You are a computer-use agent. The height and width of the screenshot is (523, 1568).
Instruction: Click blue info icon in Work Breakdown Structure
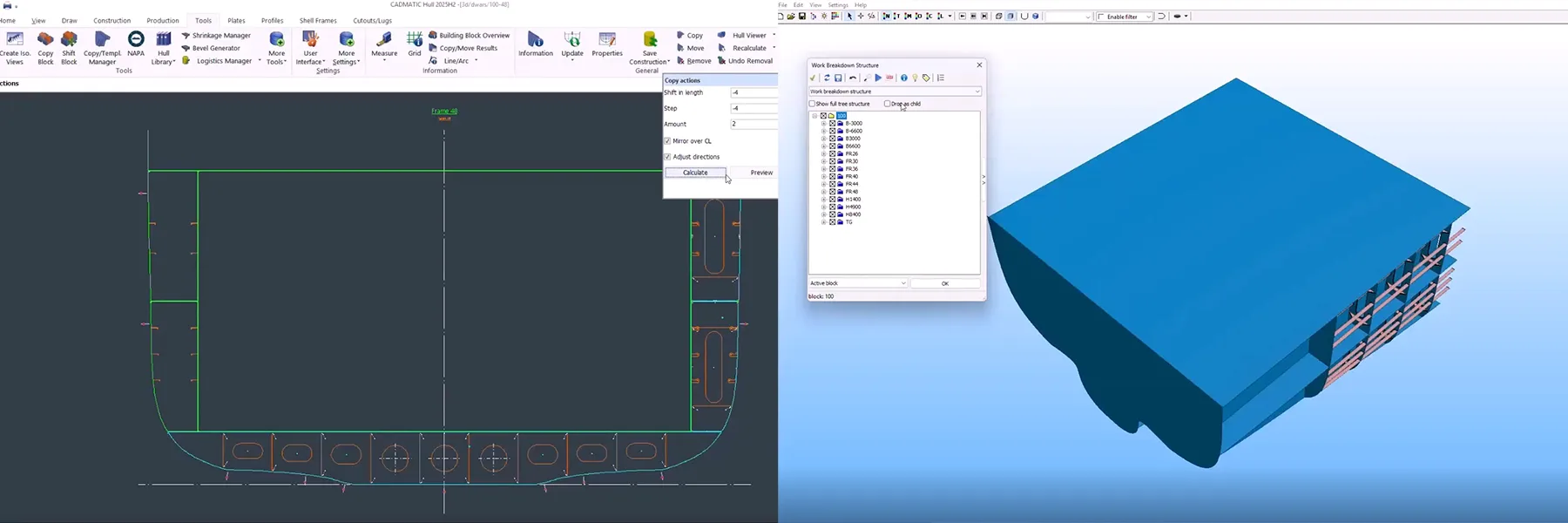click(903, 78)
